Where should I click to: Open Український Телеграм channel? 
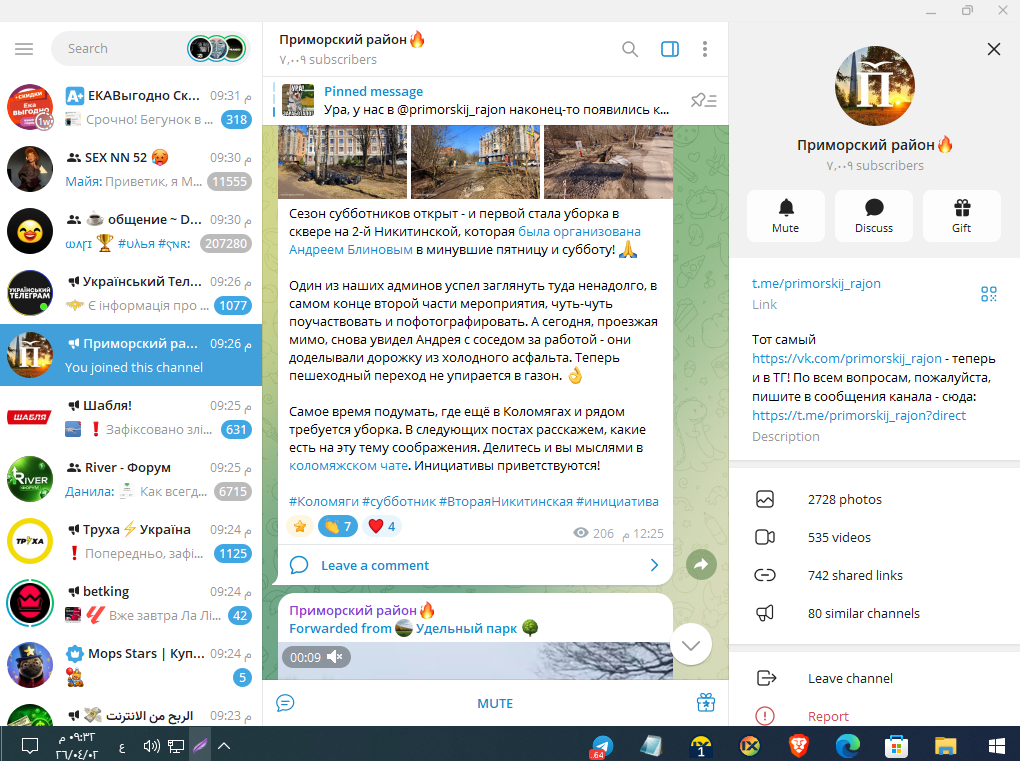click(x=131, y=293)
